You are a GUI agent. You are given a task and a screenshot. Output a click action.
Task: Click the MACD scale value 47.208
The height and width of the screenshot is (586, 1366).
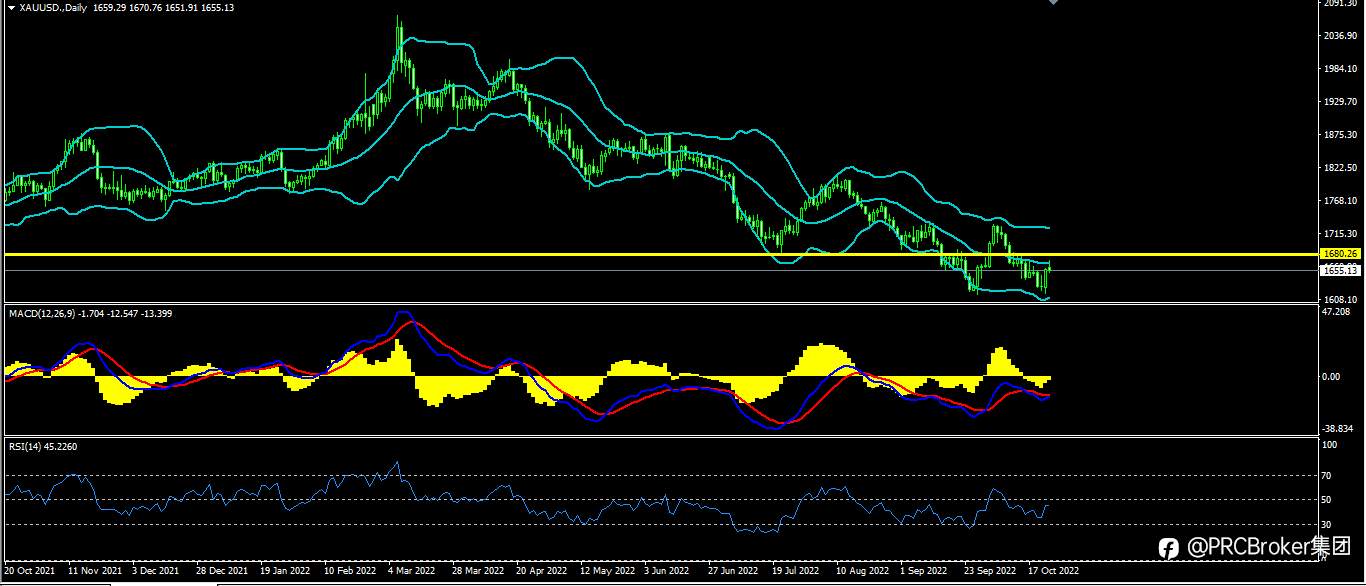[x=1336, y=312]
